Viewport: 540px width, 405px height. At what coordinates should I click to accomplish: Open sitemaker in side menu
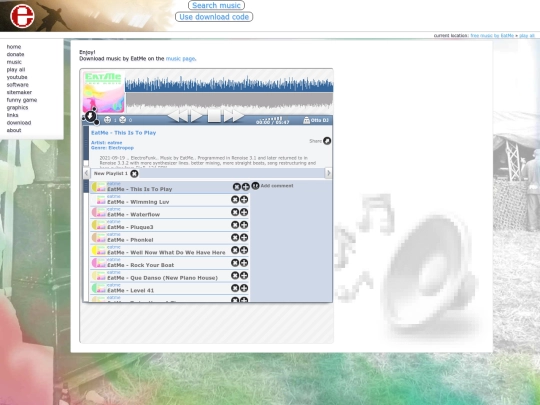point(19,92)
